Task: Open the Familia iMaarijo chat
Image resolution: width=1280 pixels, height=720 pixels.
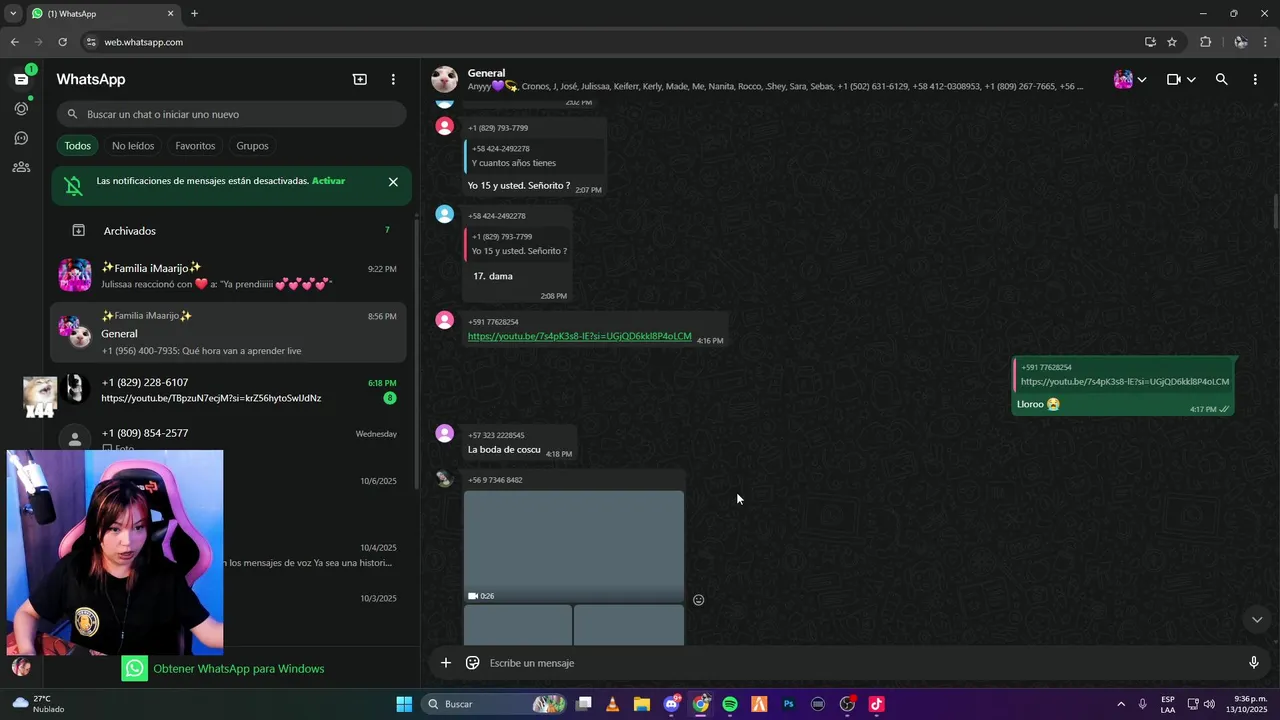Action: [231, 276]
